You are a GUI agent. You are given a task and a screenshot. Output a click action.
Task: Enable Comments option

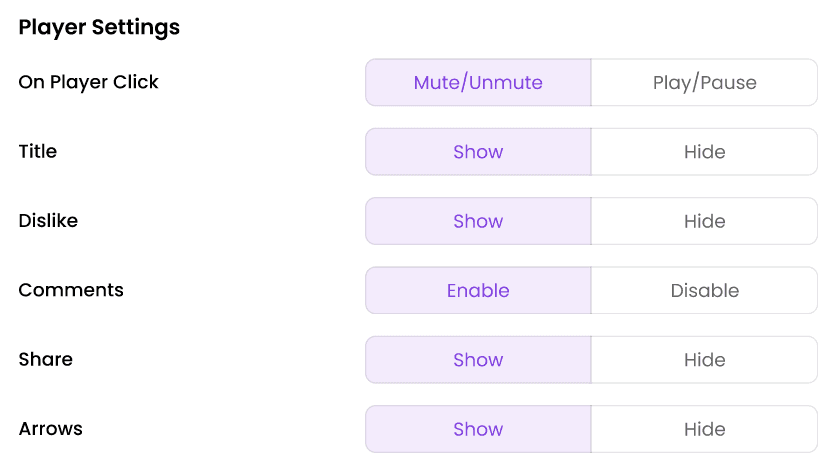[x=478, y=290]
